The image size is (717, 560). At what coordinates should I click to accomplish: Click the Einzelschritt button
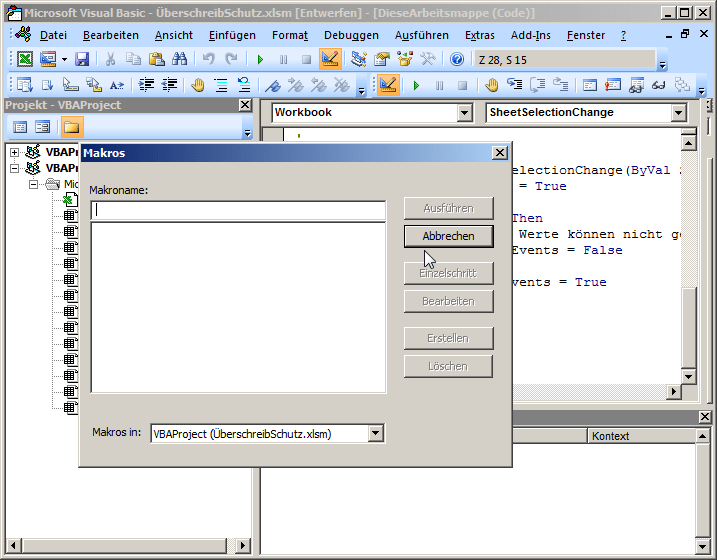[449, 273]
